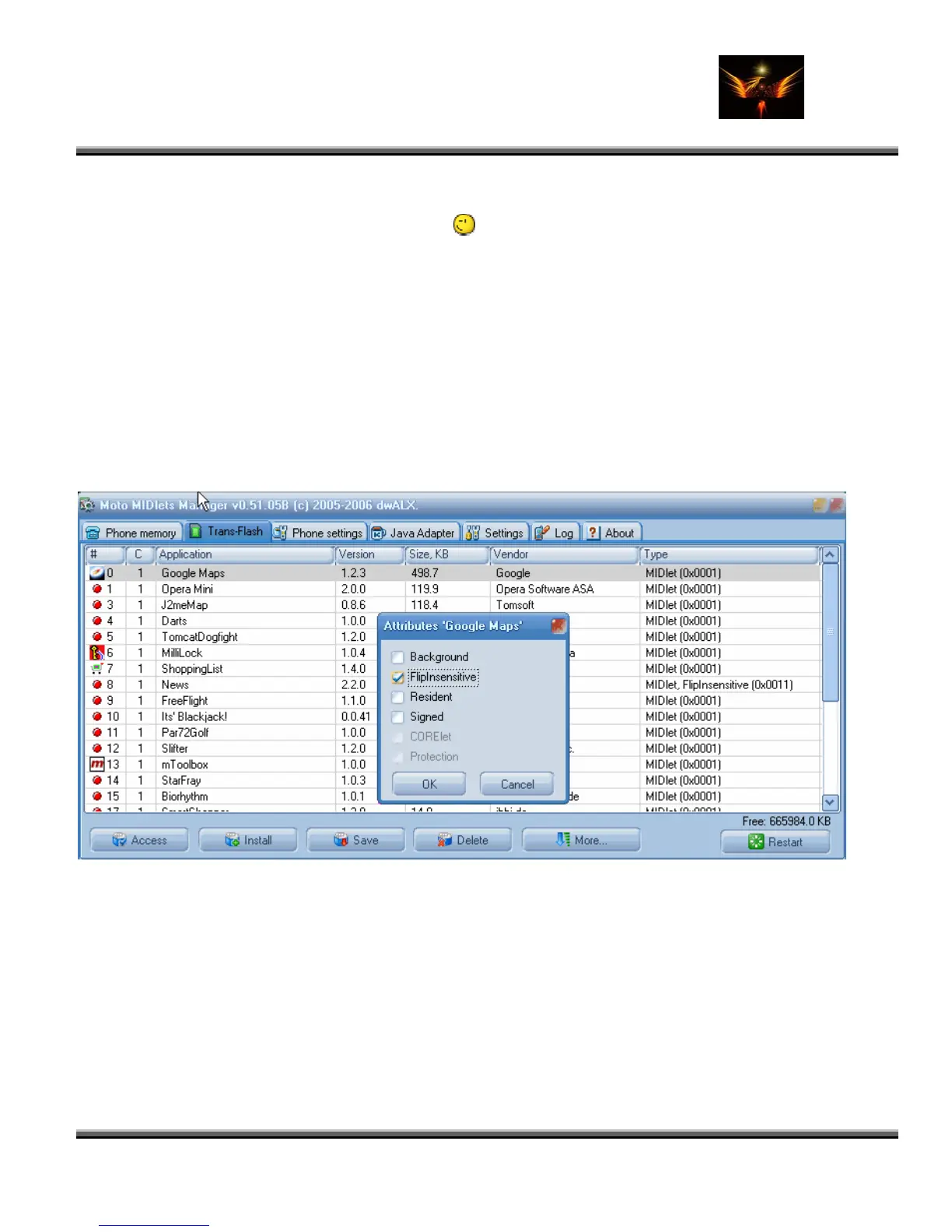Click the red dot icon beside Biorhythm
This screenshot has width=952, height=1232.
click(97, 796)
